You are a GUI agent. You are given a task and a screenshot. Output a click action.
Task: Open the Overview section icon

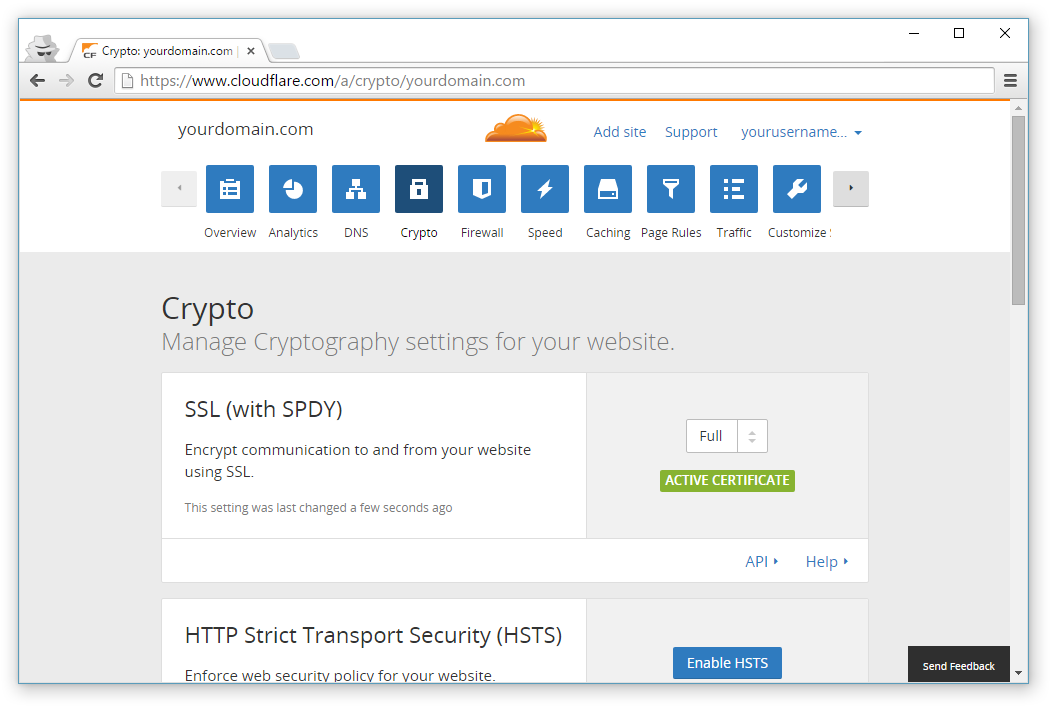(229, 189)
